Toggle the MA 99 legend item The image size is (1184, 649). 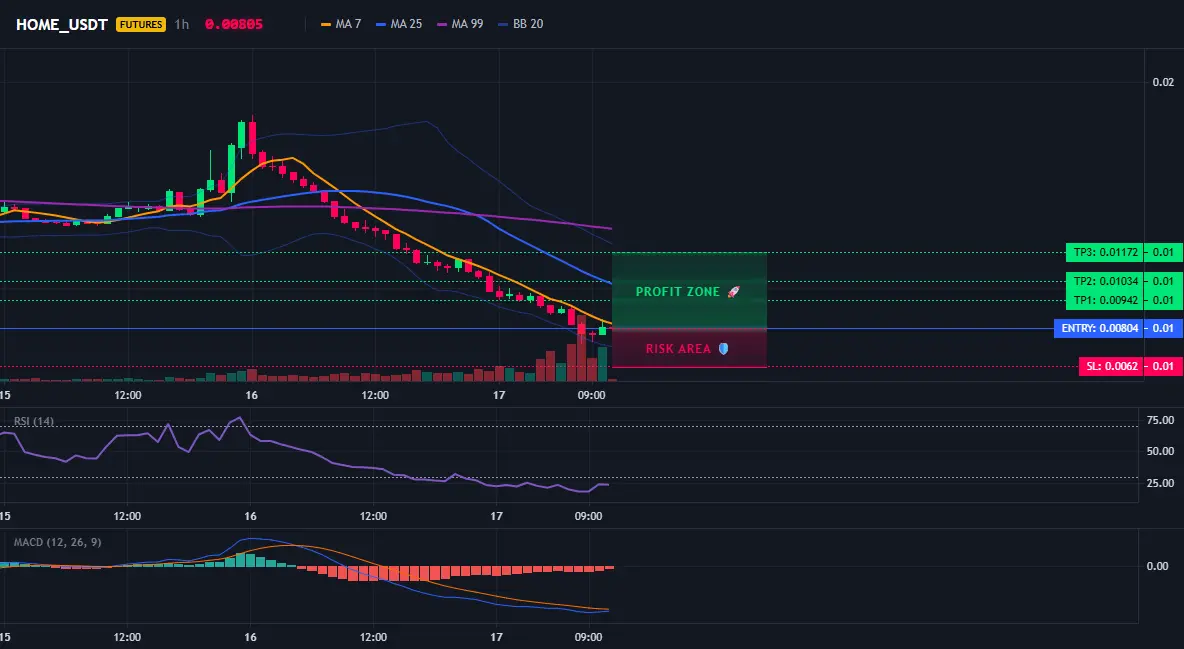[x=460, y=24]
